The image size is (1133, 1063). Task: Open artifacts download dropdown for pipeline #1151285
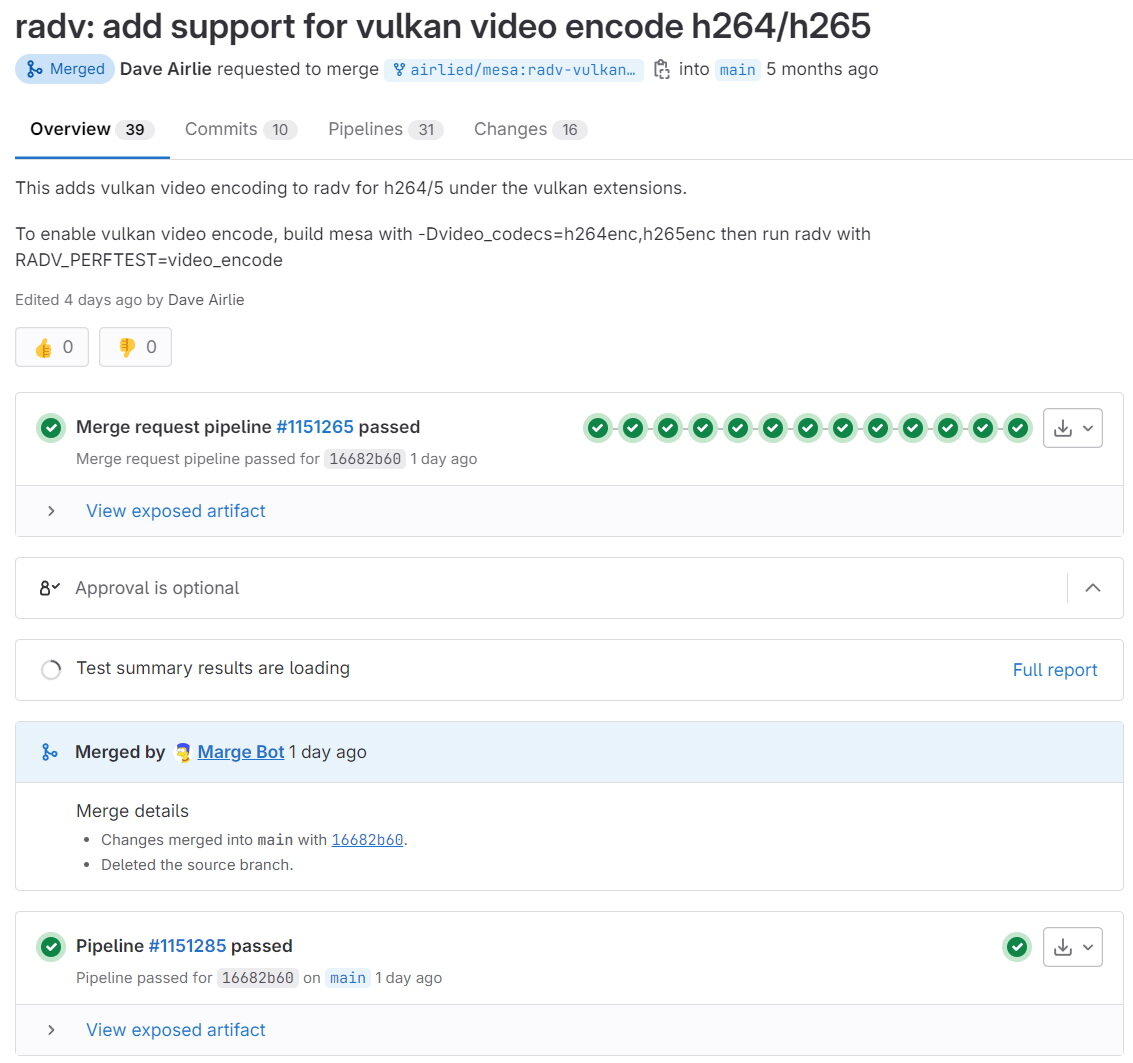1073,947
